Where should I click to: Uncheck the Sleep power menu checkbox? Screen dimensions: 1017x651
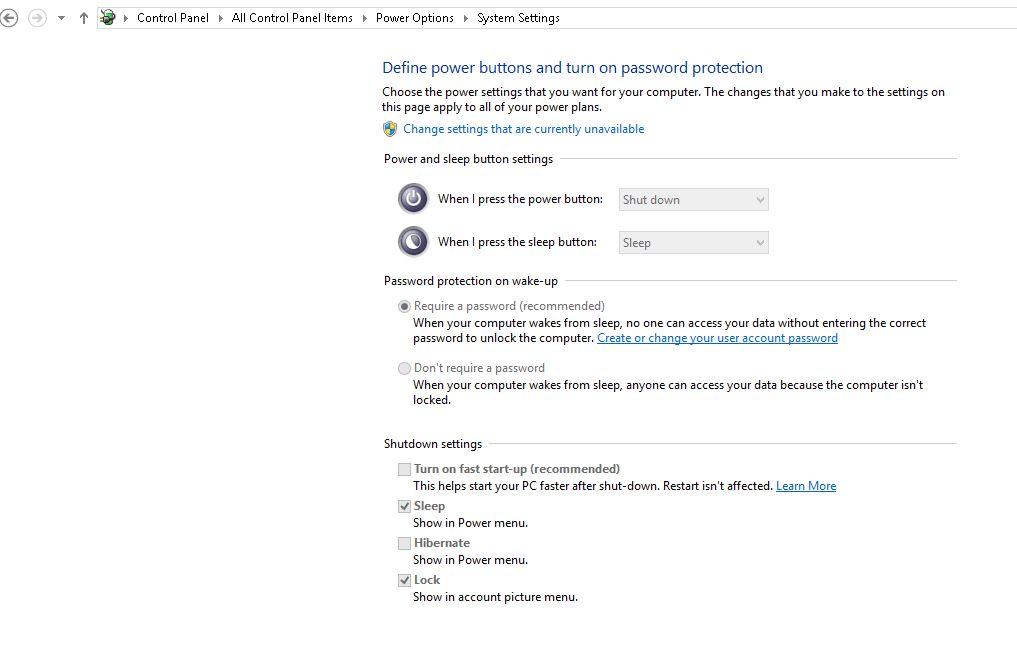coord(404,506)
